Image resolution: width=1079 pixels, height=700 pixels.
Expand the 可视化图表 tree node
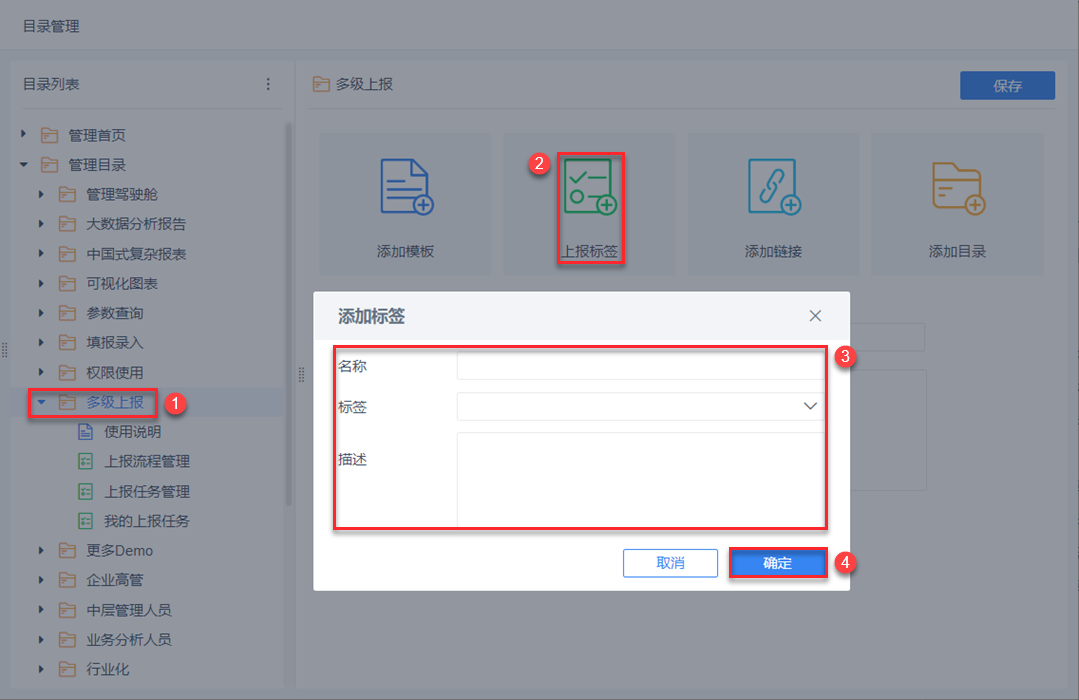tap(41, 283)
